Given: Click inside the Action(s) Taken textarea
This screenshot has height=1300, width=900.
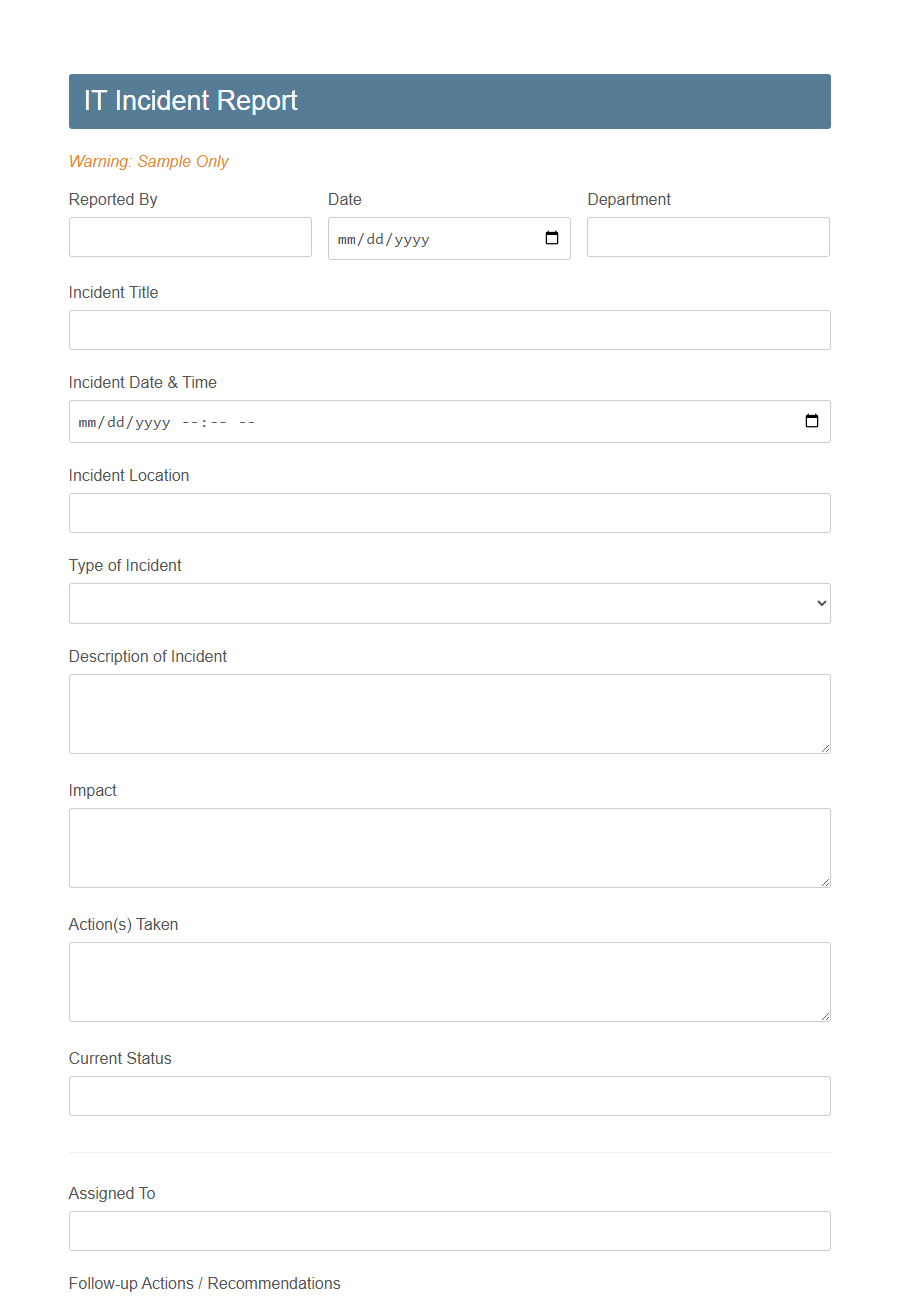Looking at the screenshot, I should 449,981.
